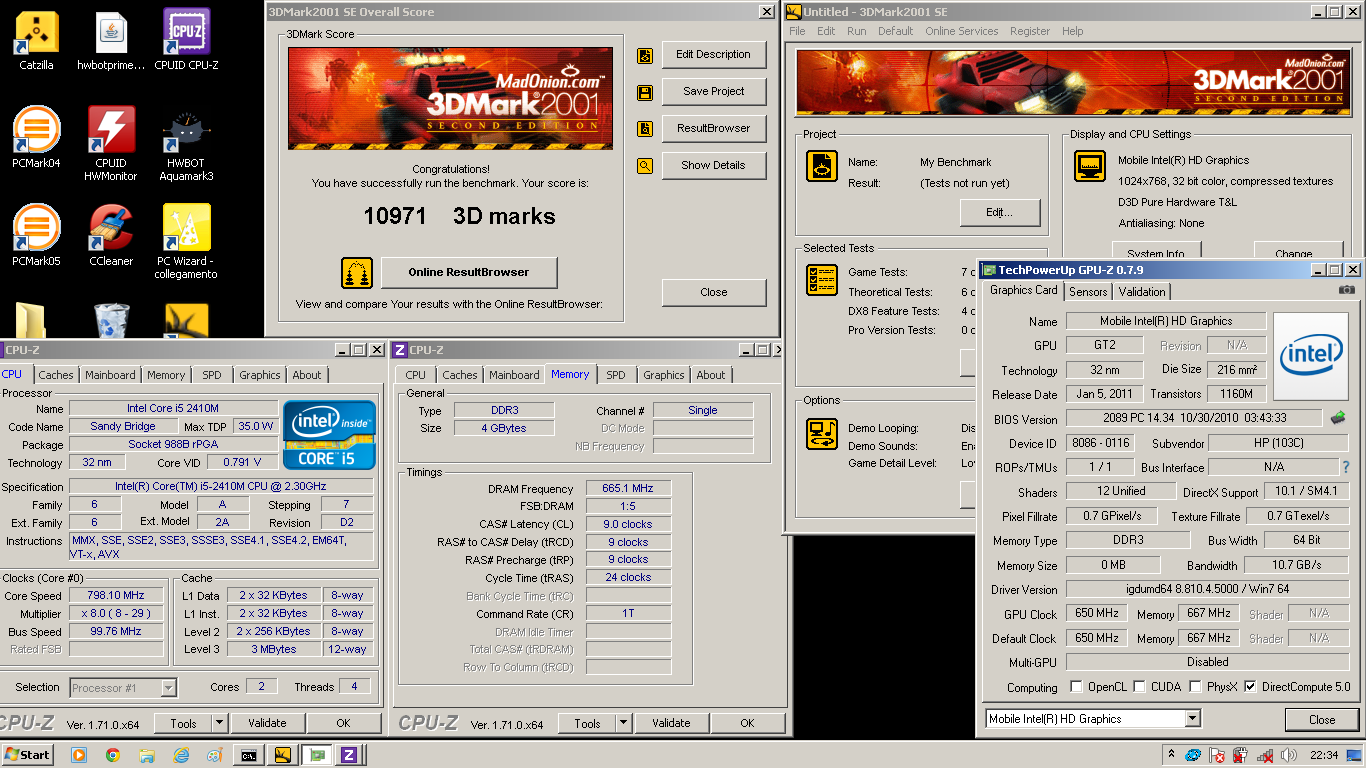The width and height of the screenshot is (1366, 768).
Task: Open the GPU selector dropdown in GPU-Z
Action: click(x=1192, y=719)
